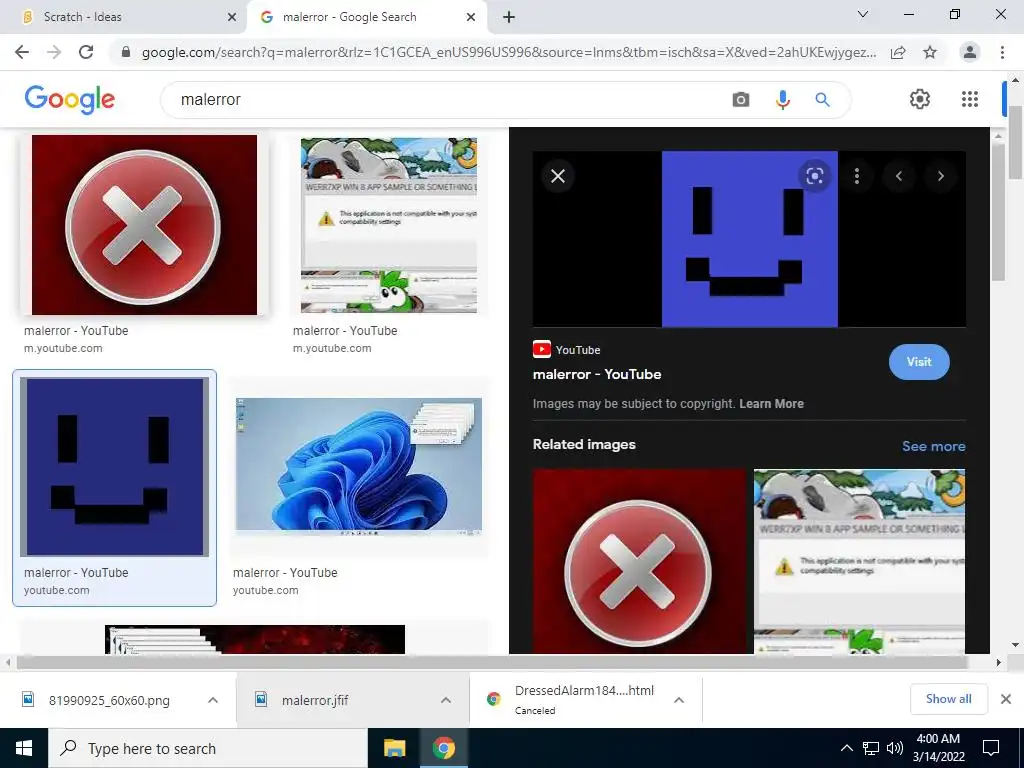
Task: Show hidden system tray icons
Action: [x=846, y=748]
